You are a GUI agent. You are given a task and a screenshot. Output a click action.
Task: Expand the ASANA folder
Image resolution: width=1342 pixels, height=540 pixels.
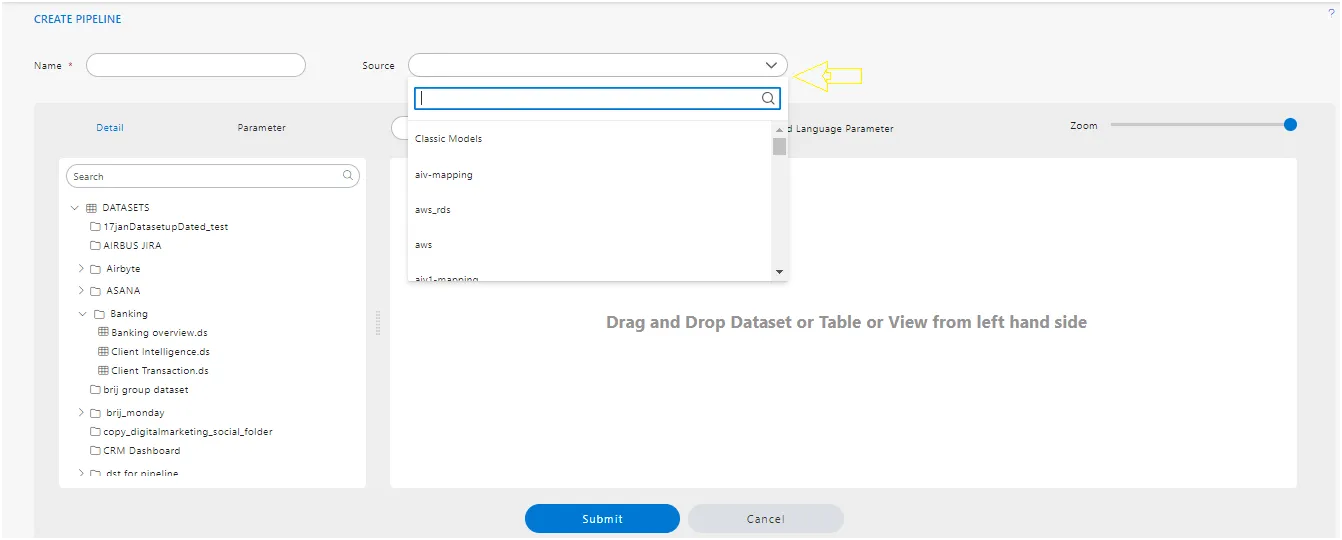(x=81, y=291)
